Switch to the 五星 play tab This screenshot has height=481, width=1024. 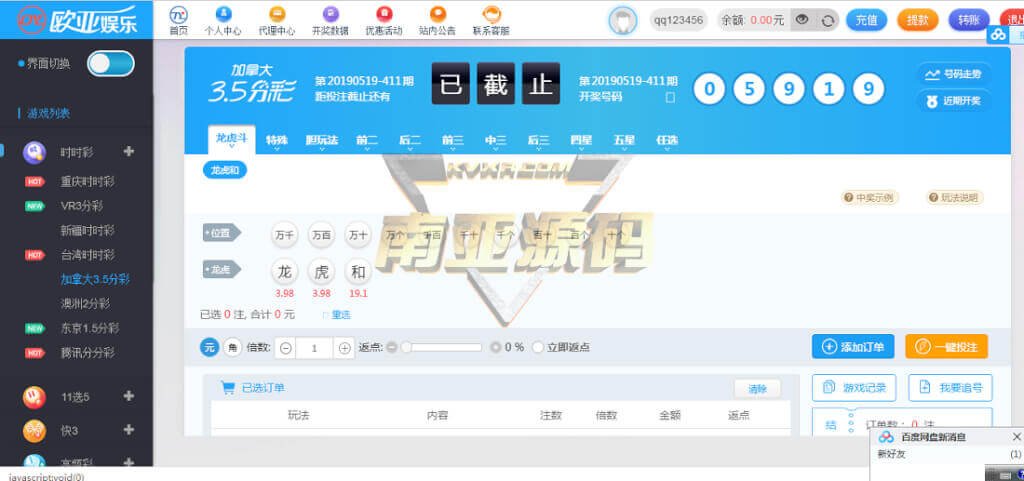[623, 141]
